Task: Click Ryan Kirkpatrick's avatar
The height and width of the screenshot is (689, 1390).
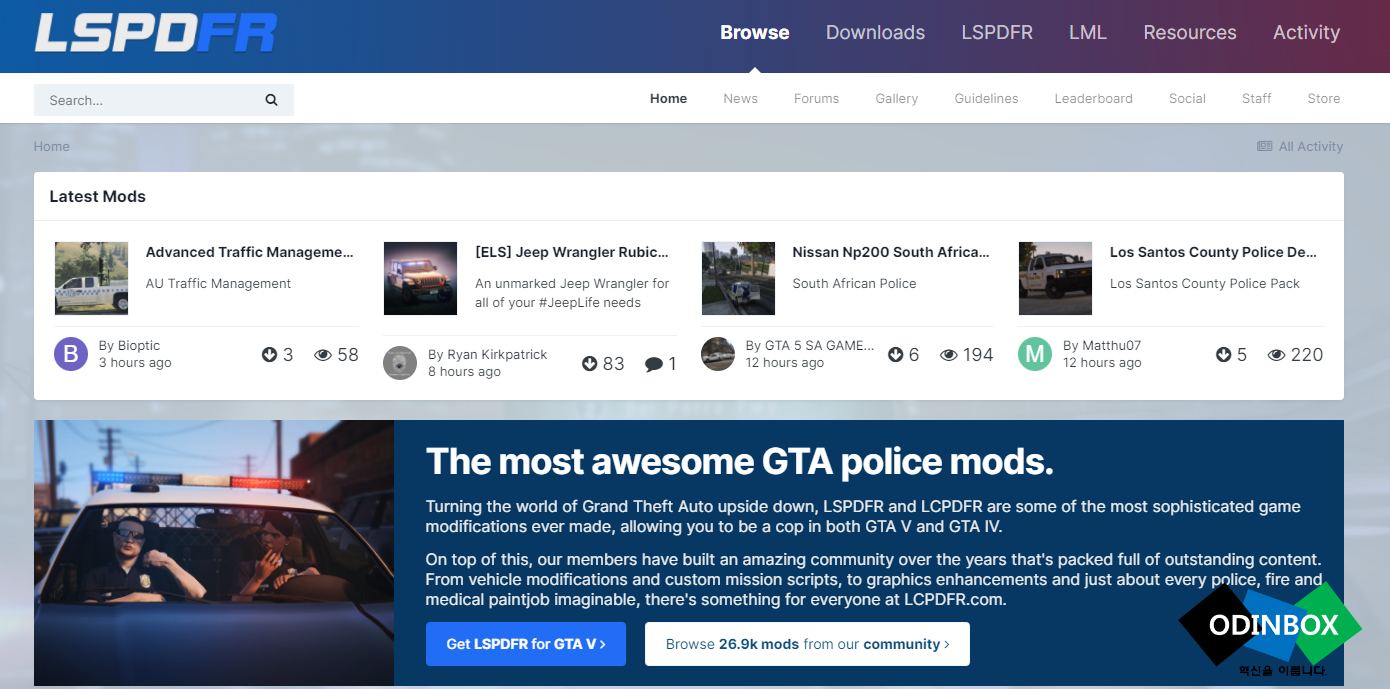Action: tap(400, 363)
